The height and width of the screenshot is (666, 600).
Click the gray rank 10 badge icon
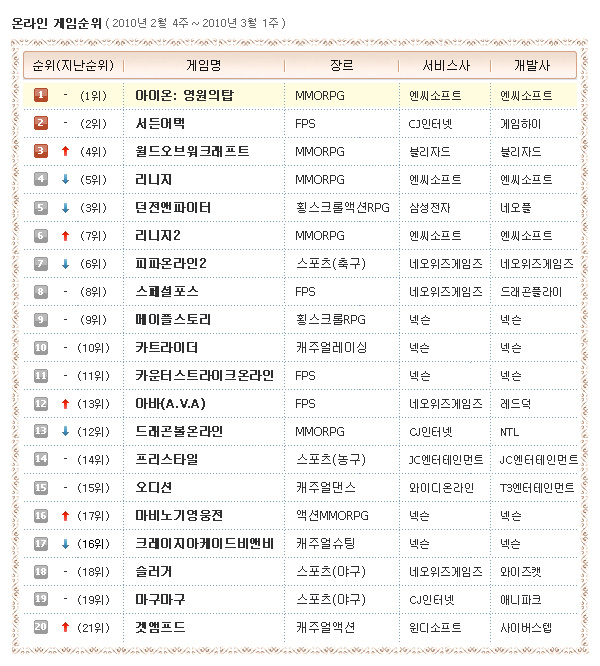pos(41,347)
